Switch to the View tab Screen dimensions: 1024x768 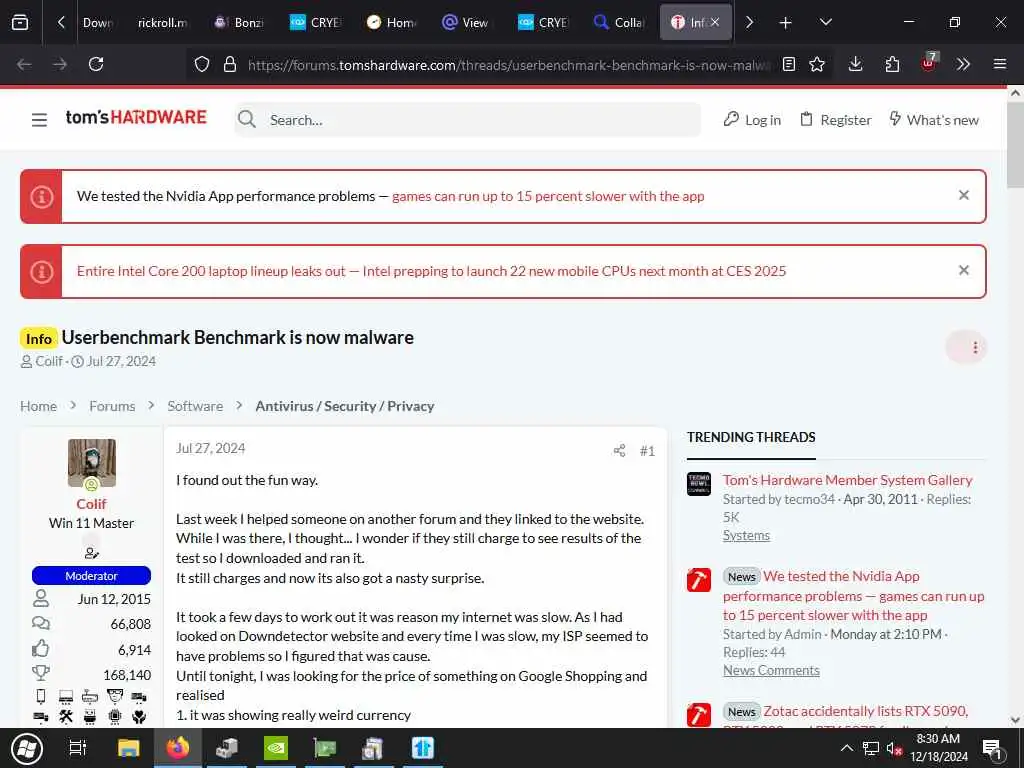(466, 22)
